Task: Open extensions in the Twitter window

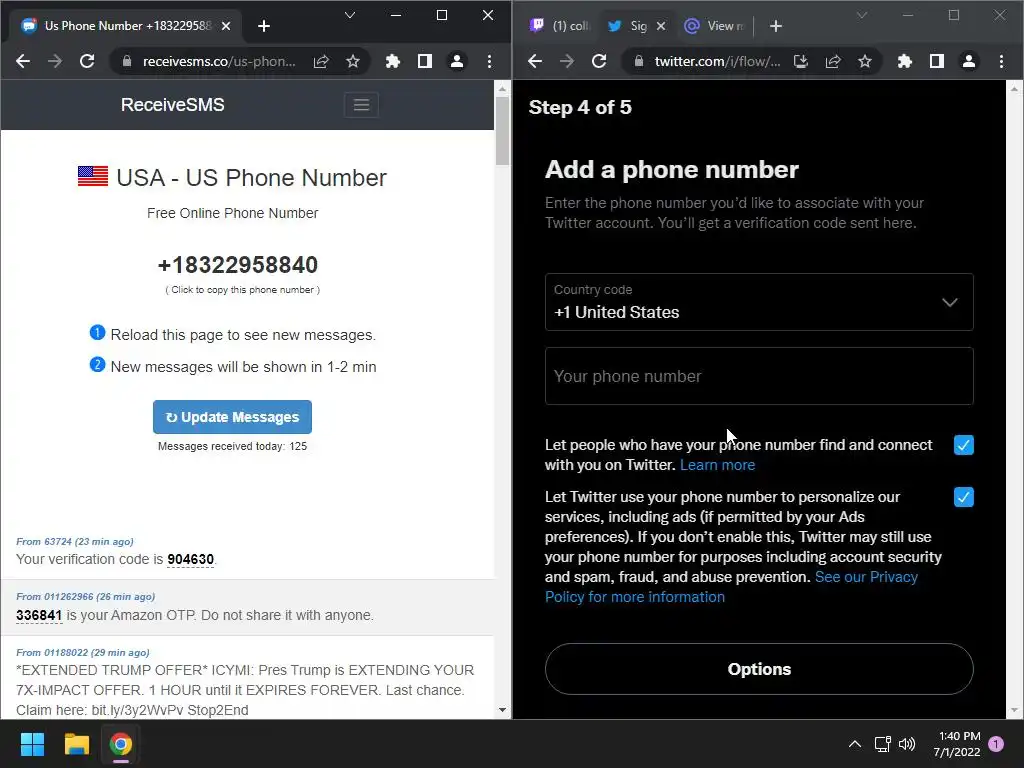Action: click(x=904, y=61)
